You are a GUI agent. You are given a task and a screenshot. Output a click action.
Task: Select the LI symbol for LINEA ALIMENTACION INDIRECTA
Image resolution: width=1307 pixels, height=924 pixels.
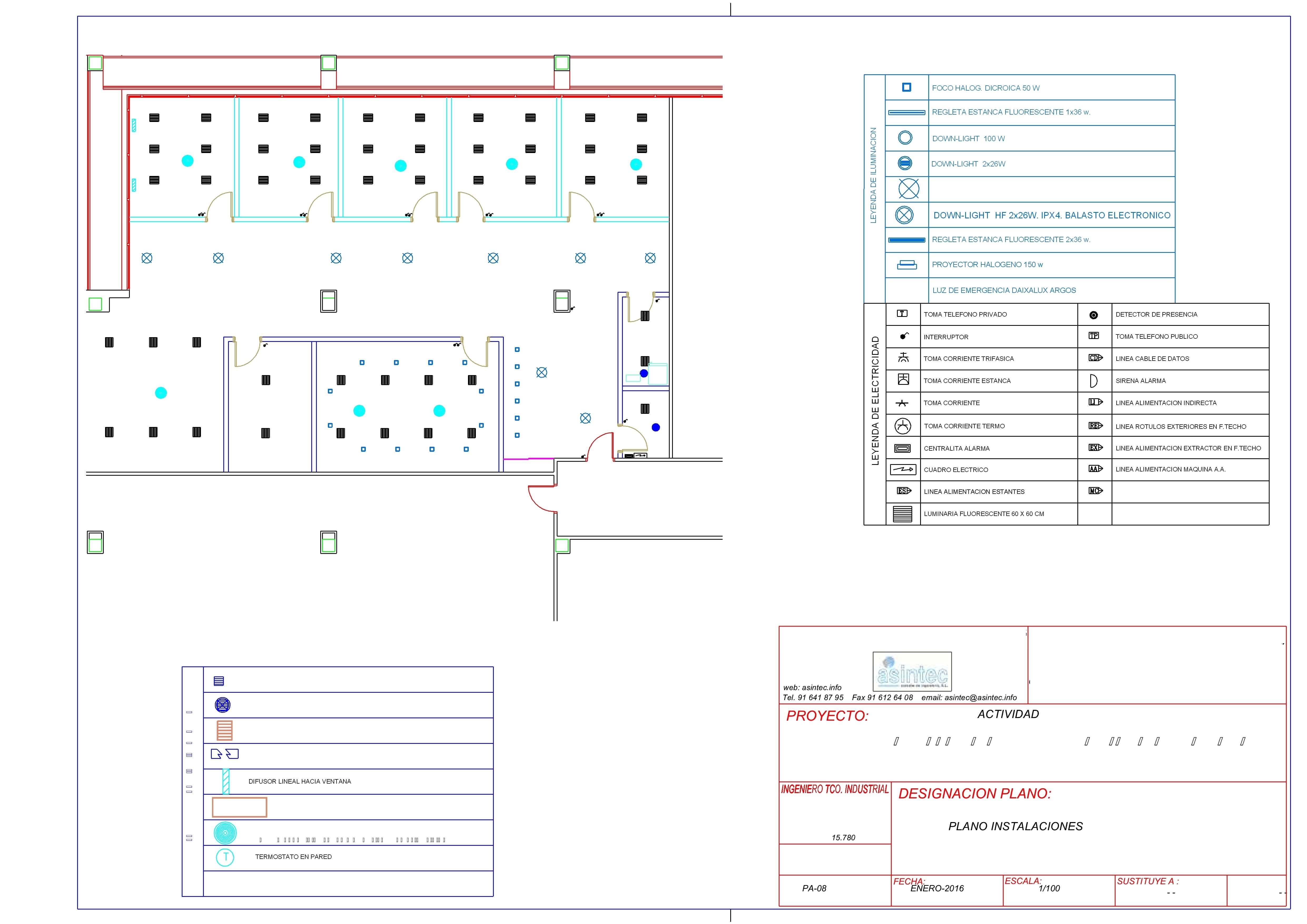coord(1096,402)
